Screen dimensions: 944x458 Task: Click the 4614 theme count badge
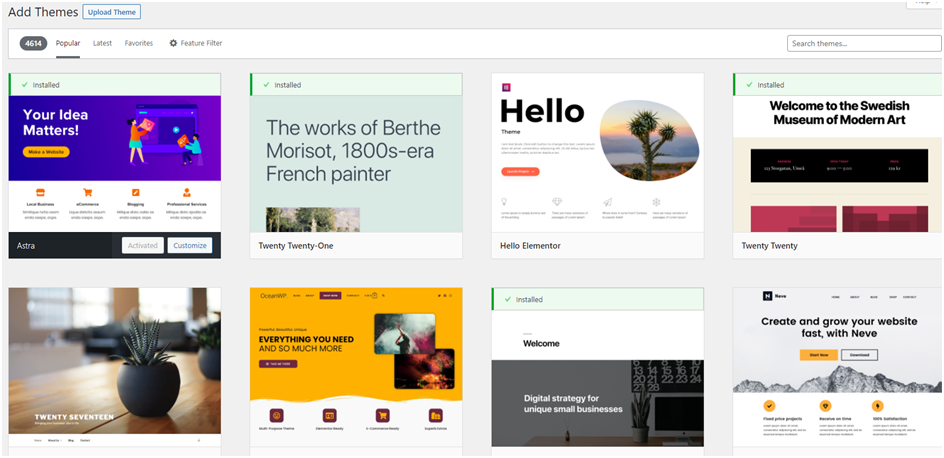[x=33, y=43]
